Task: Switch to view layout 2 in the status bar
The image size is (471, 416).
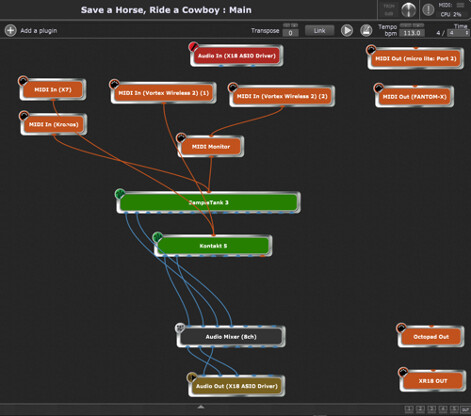Action: click(420, 409)
